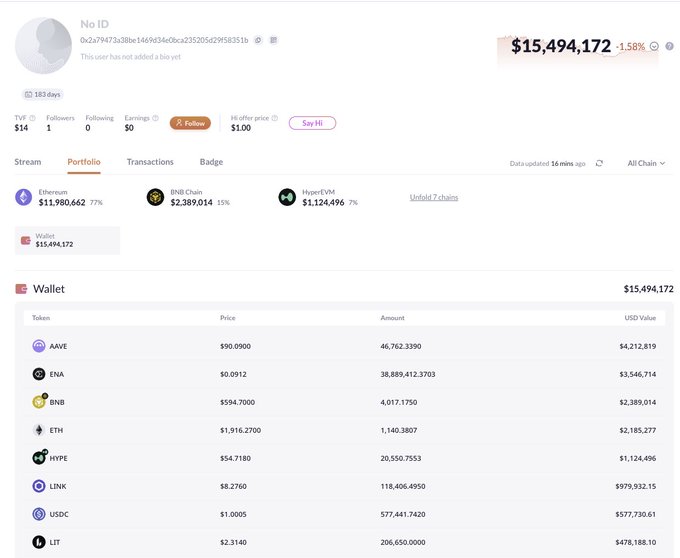Click the ENA amount 38,889,412.3703
This screenshot has width=680, height=558.
coord(408,374)
